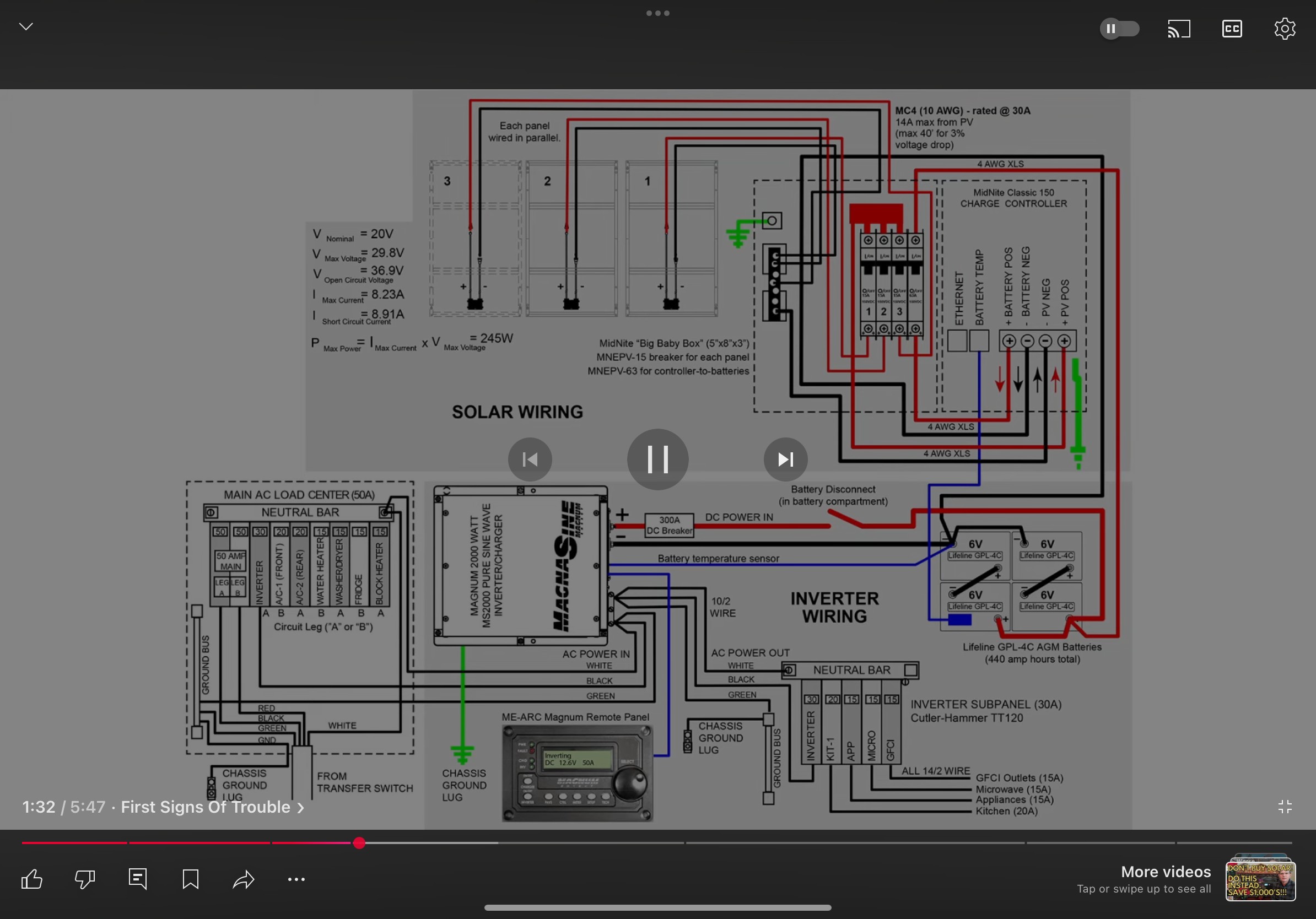Viewport: 1316px width, 919px height.
Task: Share the video
Action: coord(244,879)
